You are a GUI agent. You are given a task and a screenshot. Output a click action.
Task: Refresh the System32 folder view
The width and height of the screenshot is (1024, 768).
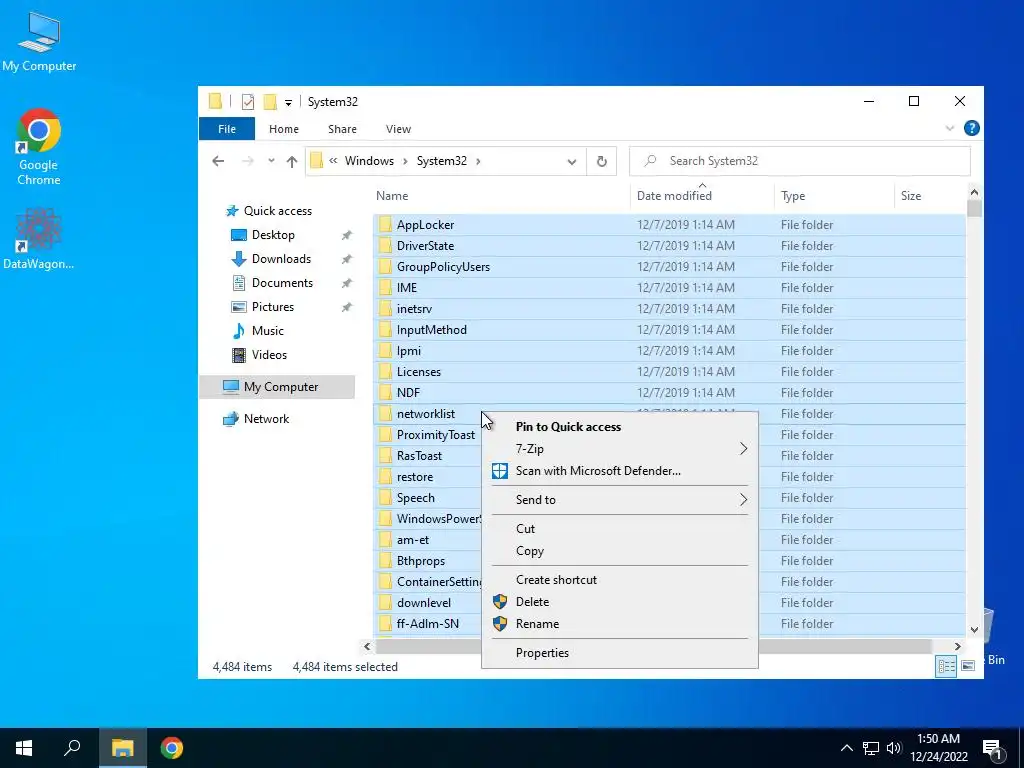tap(601, 161)
